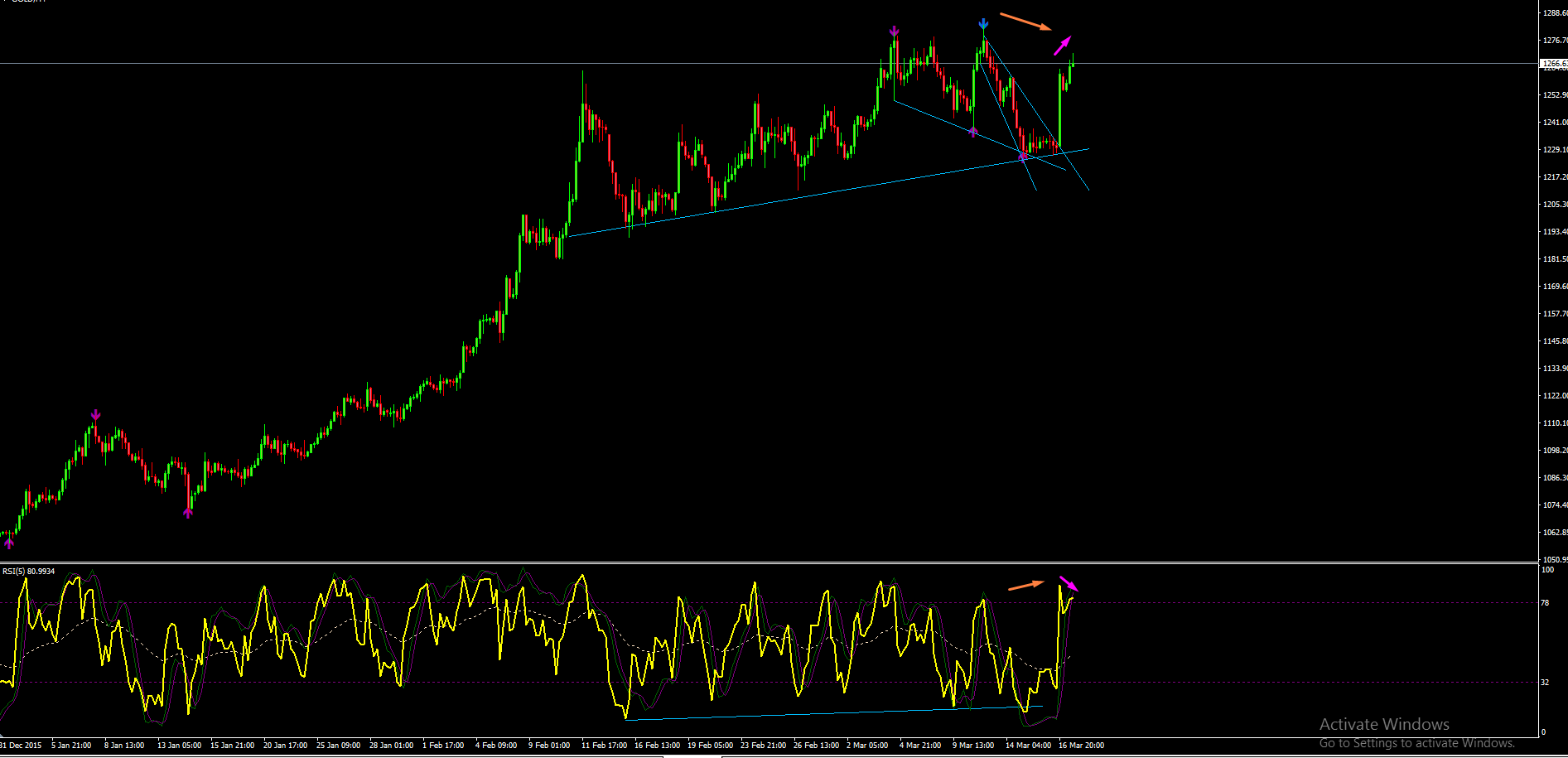Select the magenta down-right arrow in the RSI panel
This screenshot has height=758, width=1568.
[1069, 583]
